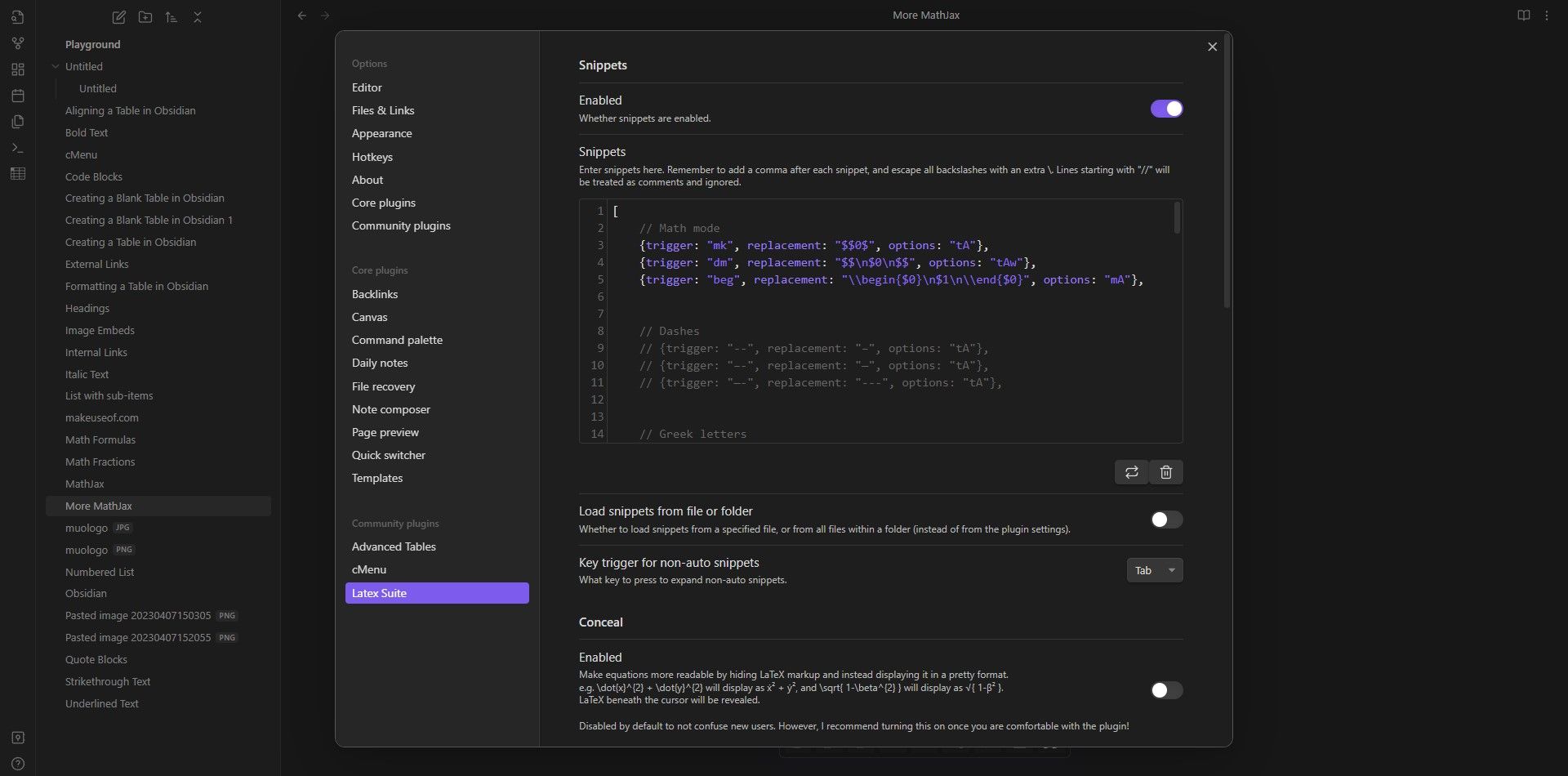Viewport: 1568px width, 776px height.
Task: Collapse all folders in the file explorer
Action: [x=198, y=17]
